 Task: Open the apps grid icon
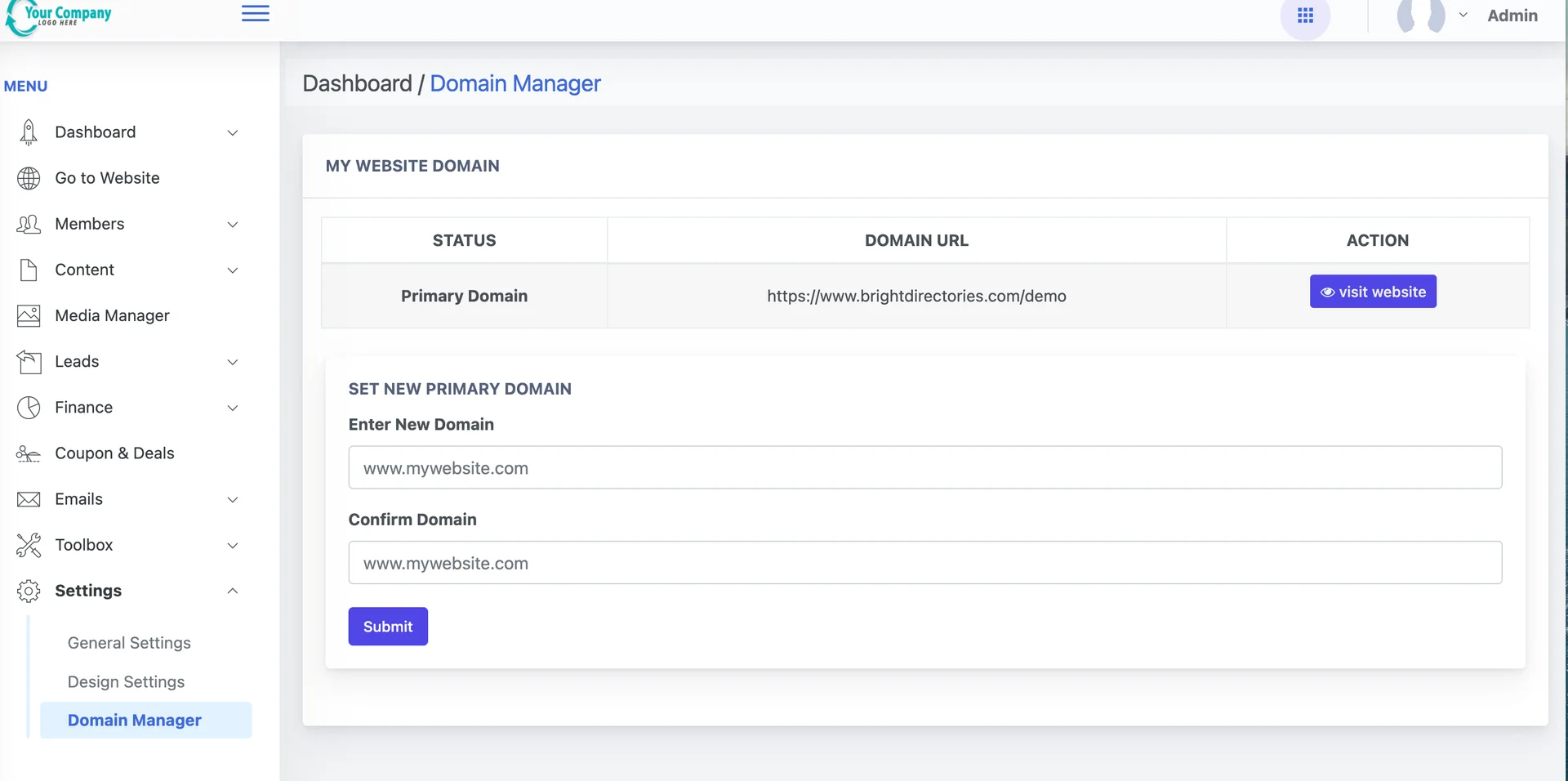1305,16
